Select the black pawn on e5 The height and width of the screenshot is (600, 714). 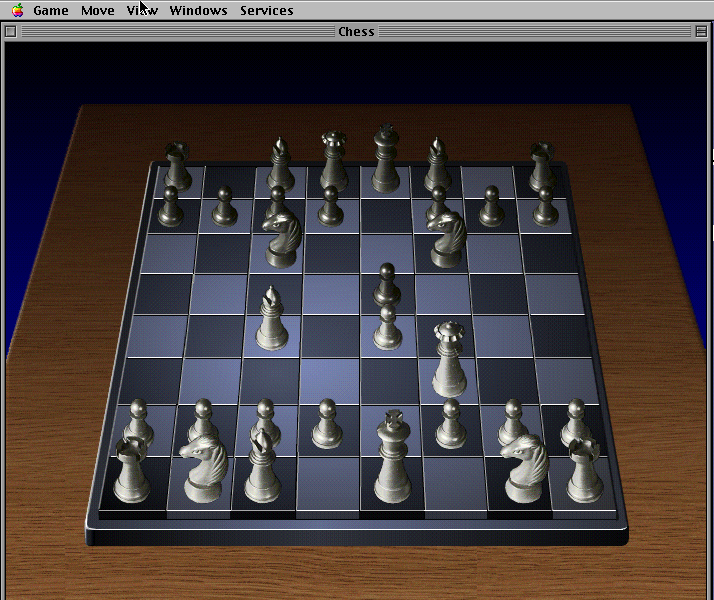click(x=387, y=285)
